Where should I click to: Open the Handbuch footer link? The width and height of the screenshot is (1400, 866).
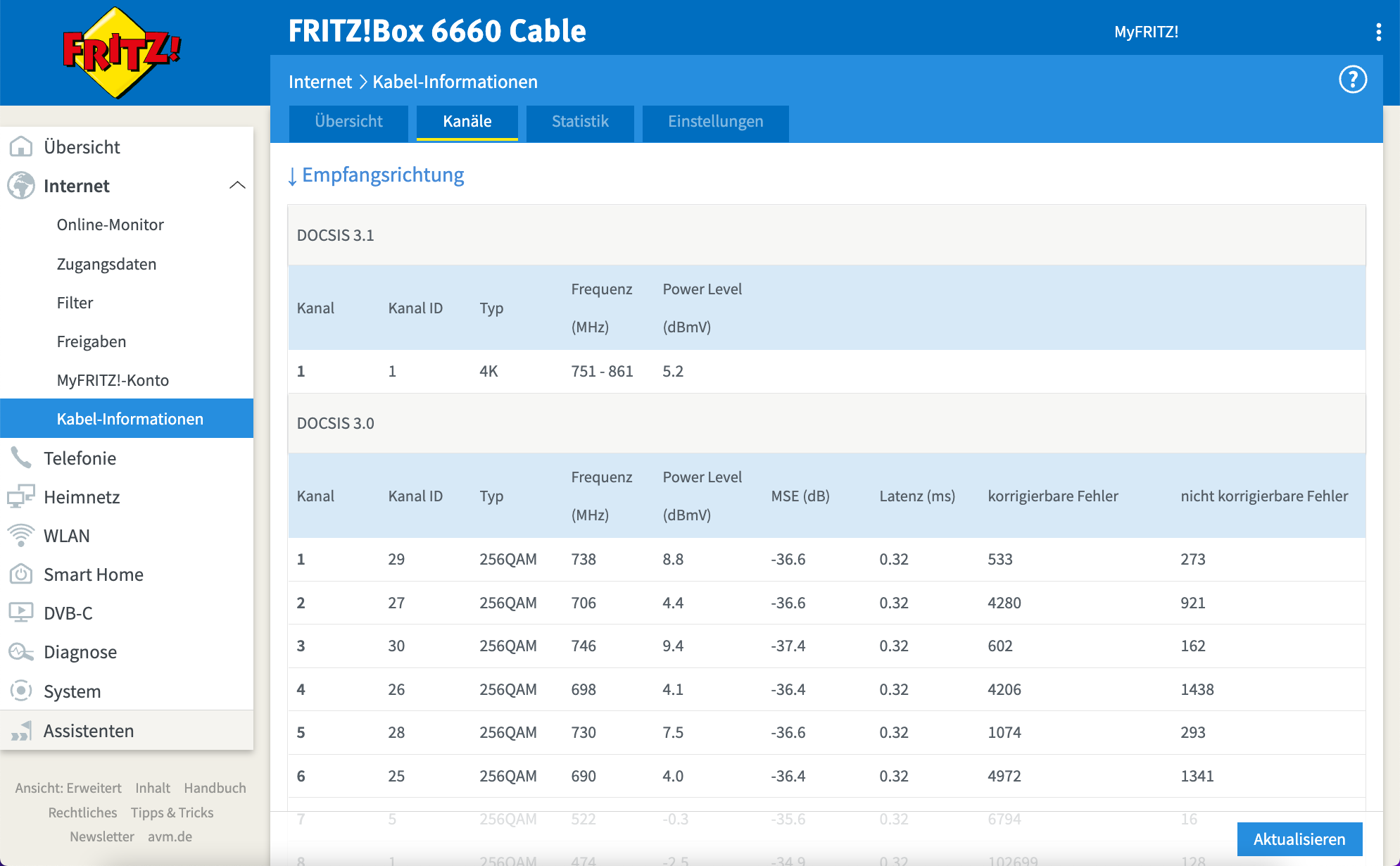215,788
